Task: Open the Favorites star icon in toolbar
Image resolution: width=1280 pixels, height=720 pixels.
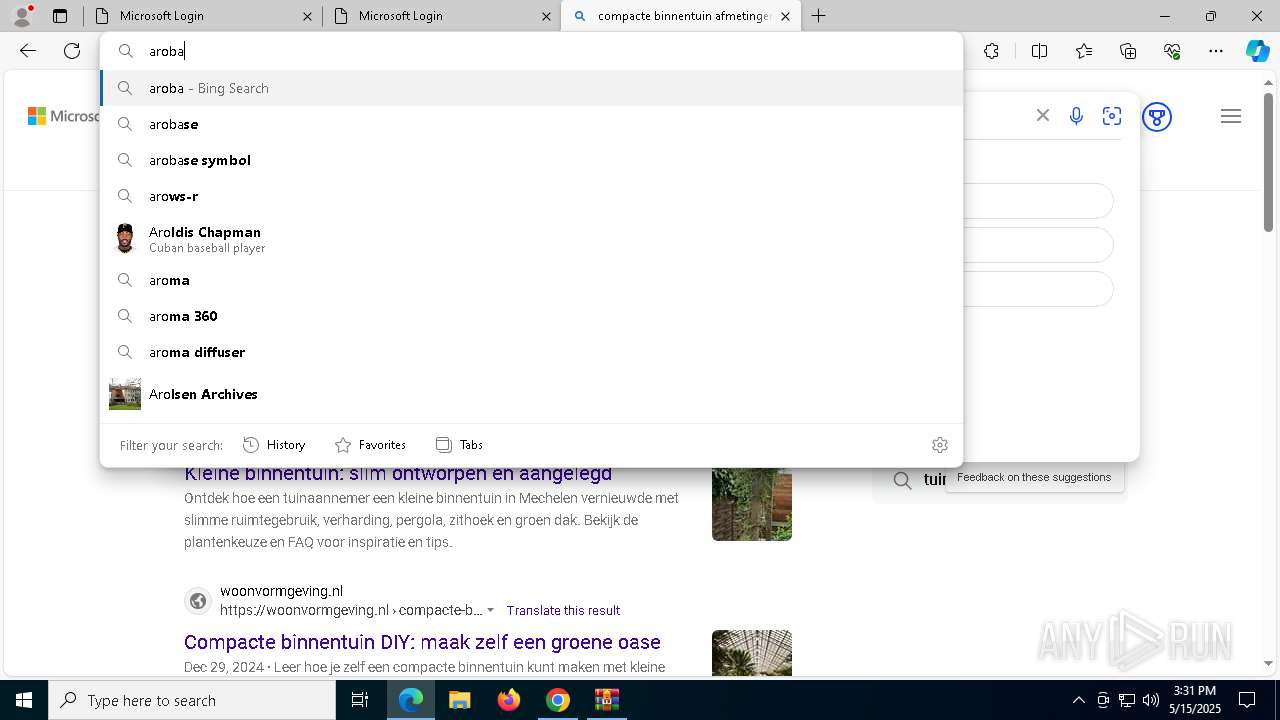Action: coord(1084,51)
